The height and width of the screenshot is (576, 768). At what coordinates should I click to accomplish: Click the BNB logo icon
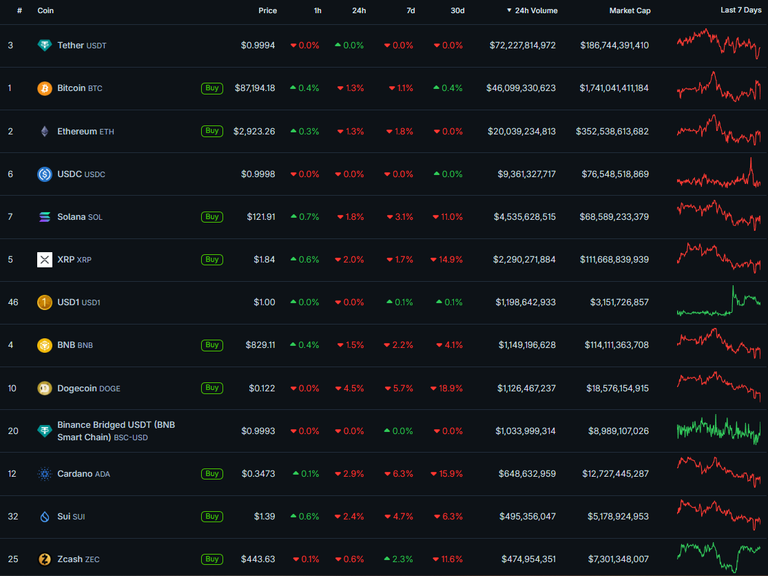(x=45, y=345)
